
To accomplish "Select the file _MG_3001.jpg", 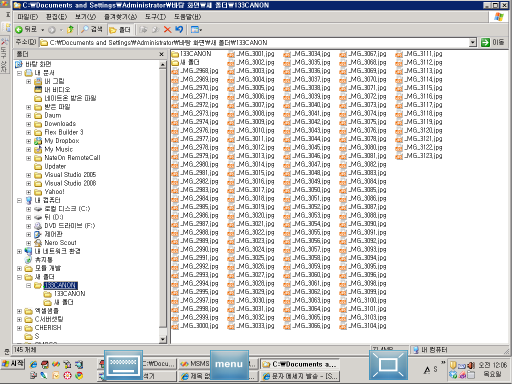I will point(255,54).
